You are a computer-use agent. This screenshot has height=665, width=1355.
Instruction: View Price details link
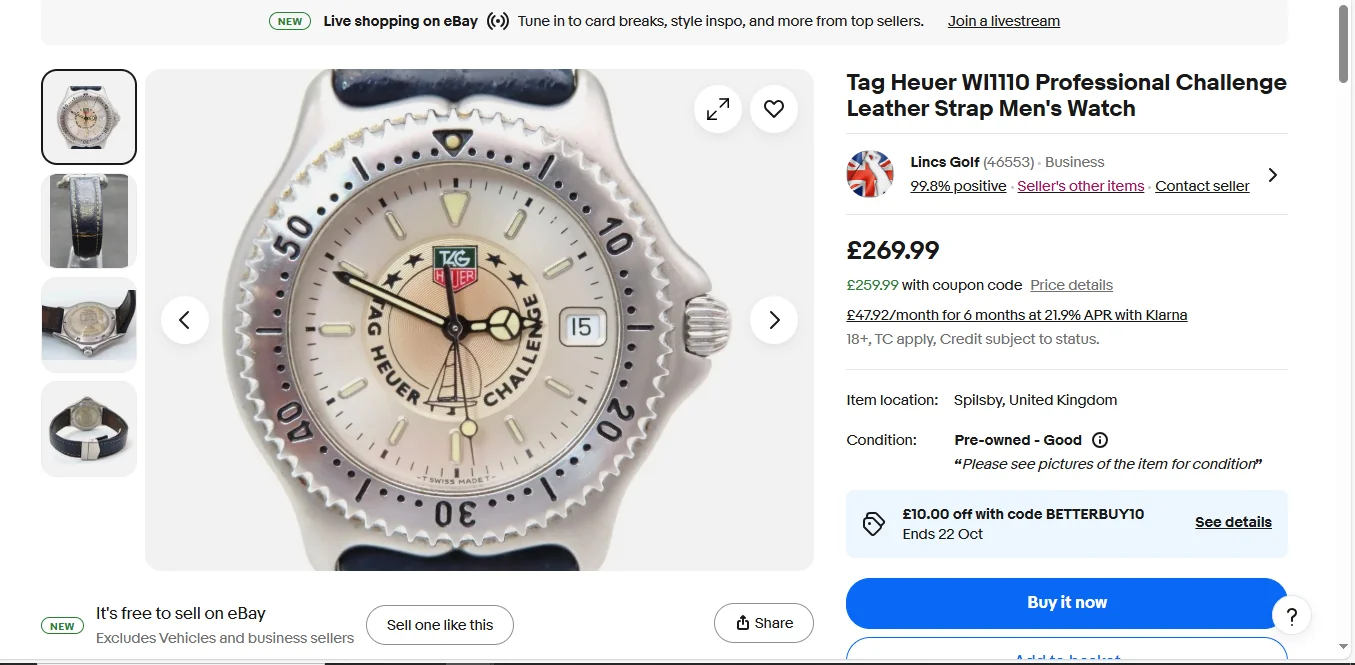tap(1071, 285)
